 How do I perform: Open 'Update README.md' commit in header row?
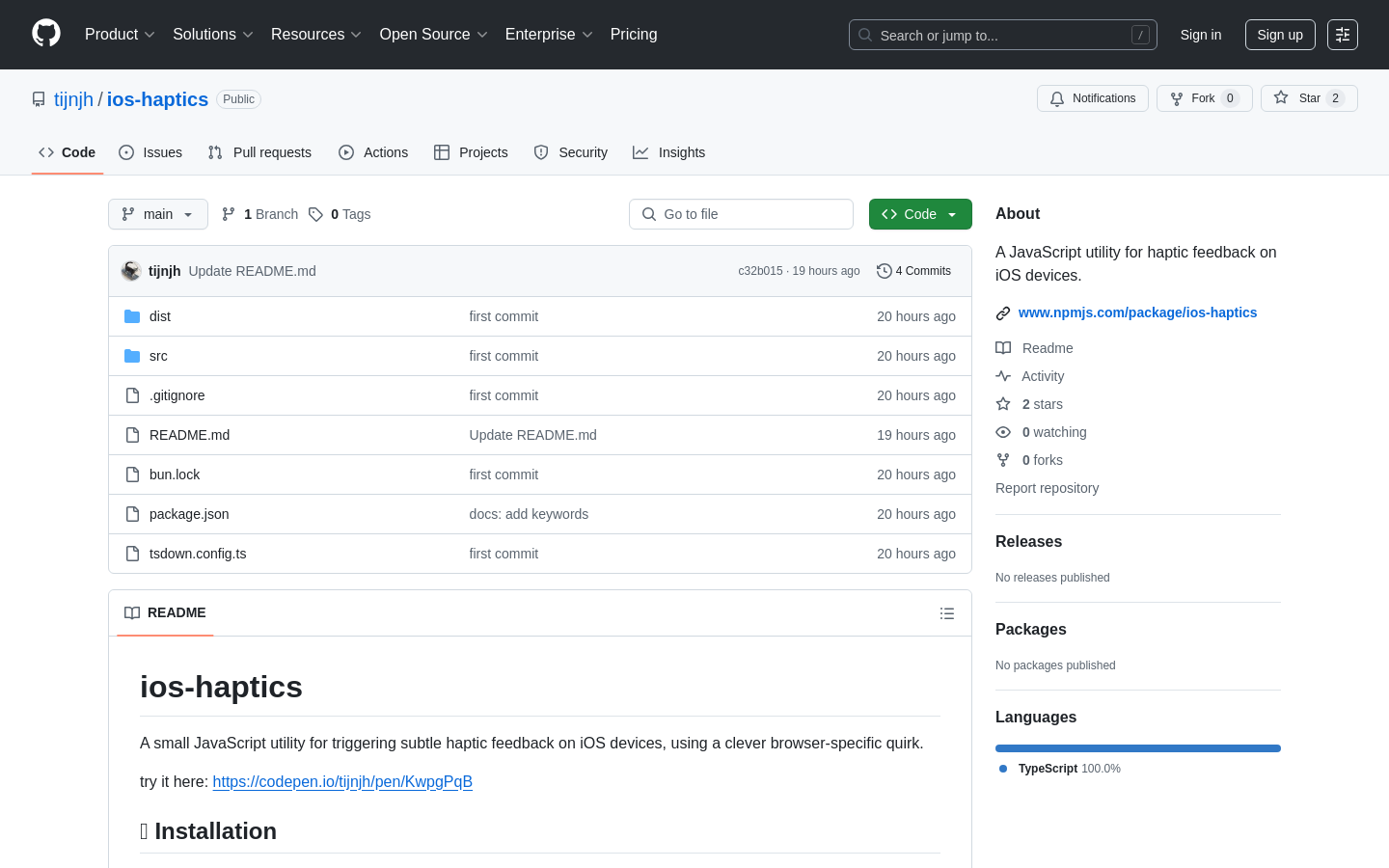[x=252, y=271]
